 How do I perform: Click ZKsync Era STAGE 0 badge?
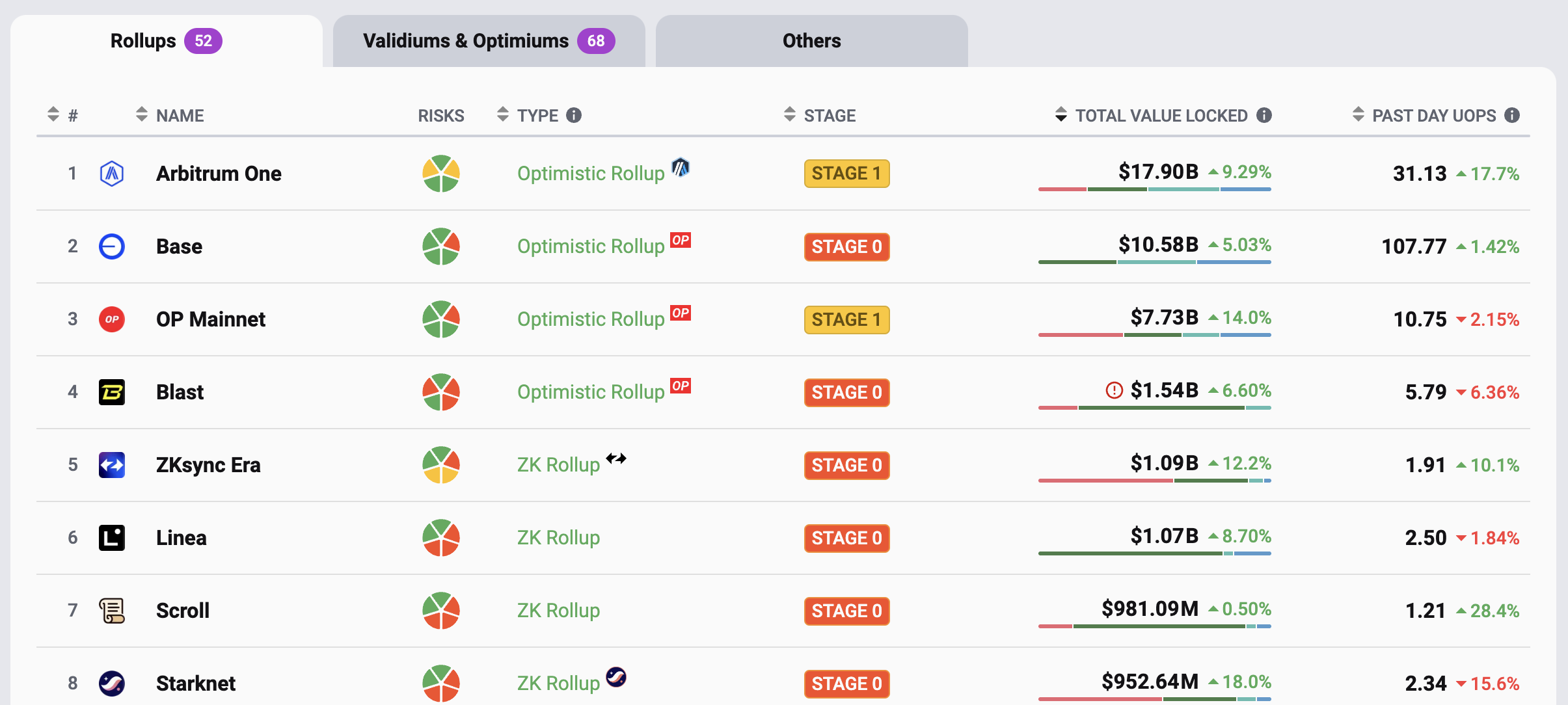(x=847, y=465)
